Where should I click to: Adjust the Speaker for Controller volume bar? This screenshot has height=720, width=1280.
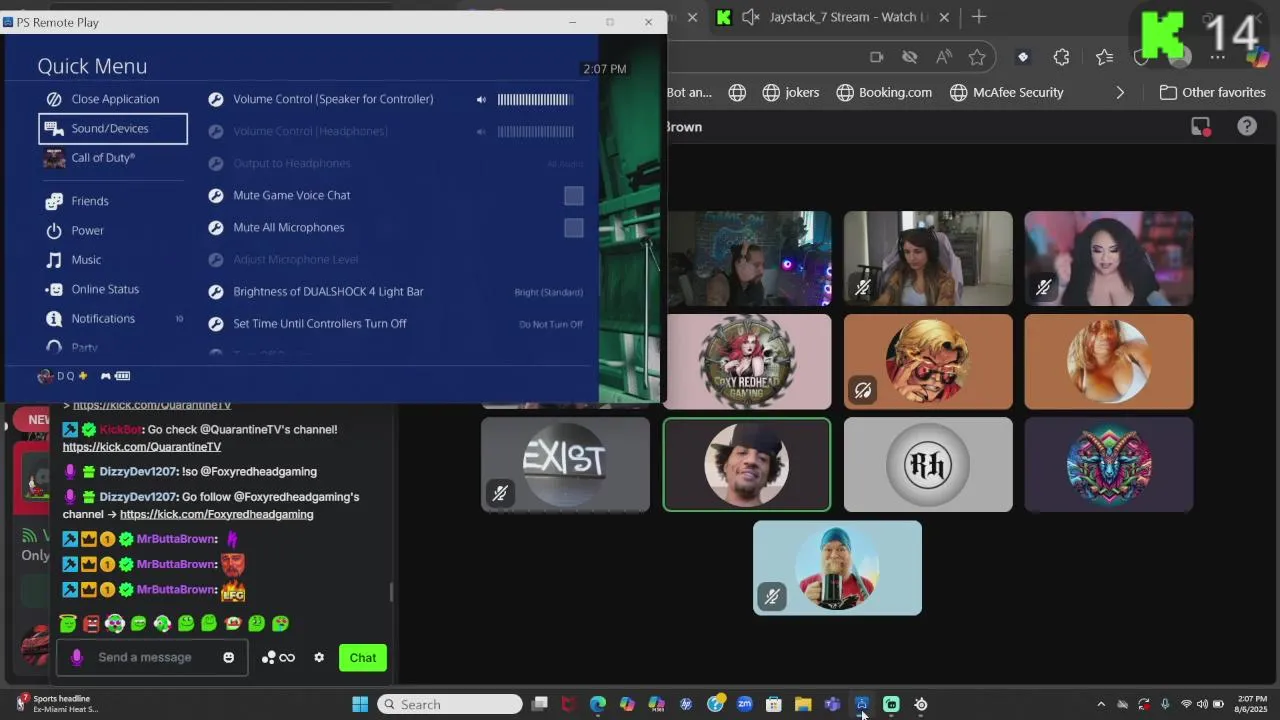click(x=535, y=99)
